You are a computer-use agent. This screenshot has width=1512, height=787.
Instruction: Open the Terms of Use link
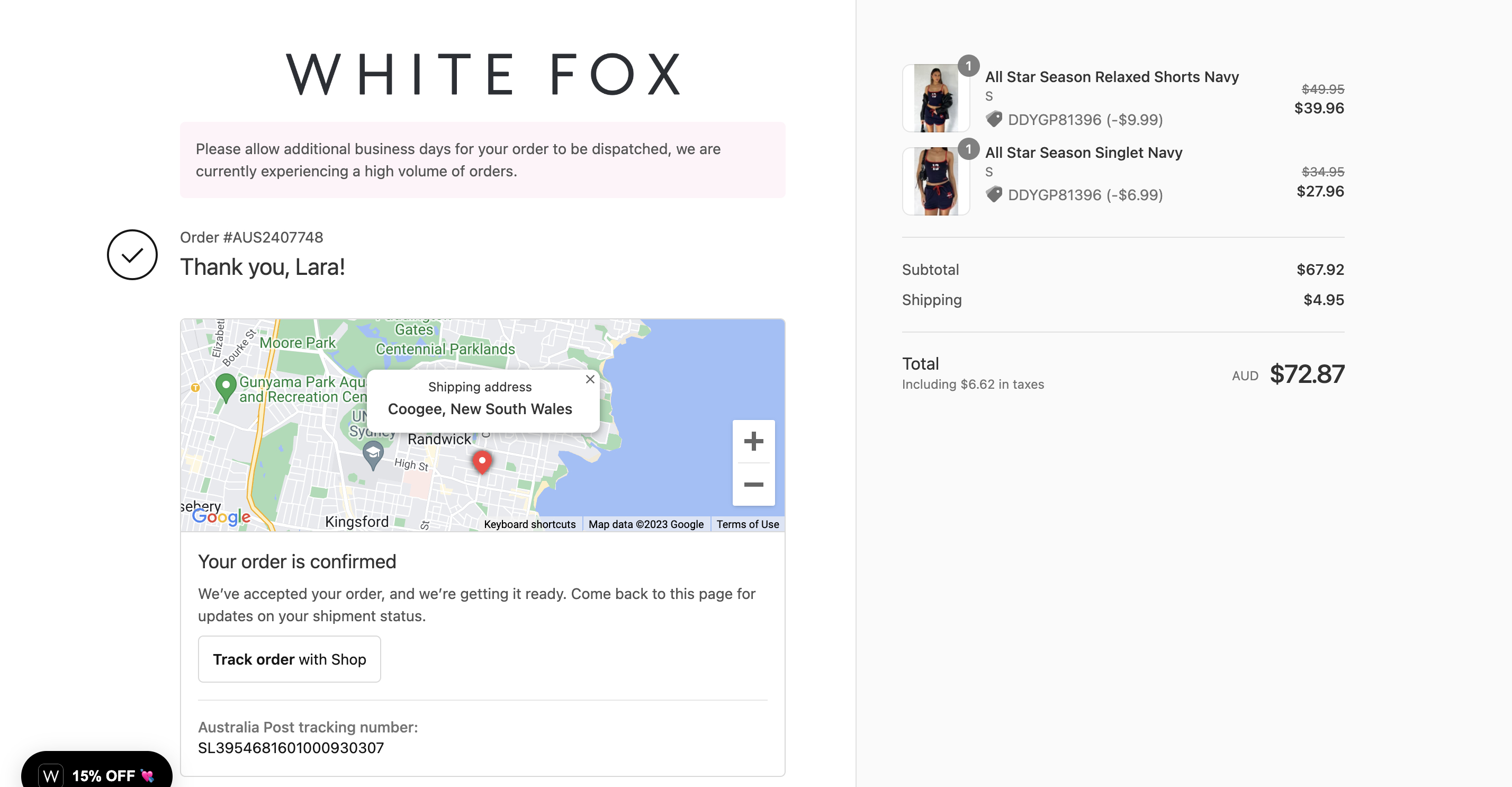(747, 524)
